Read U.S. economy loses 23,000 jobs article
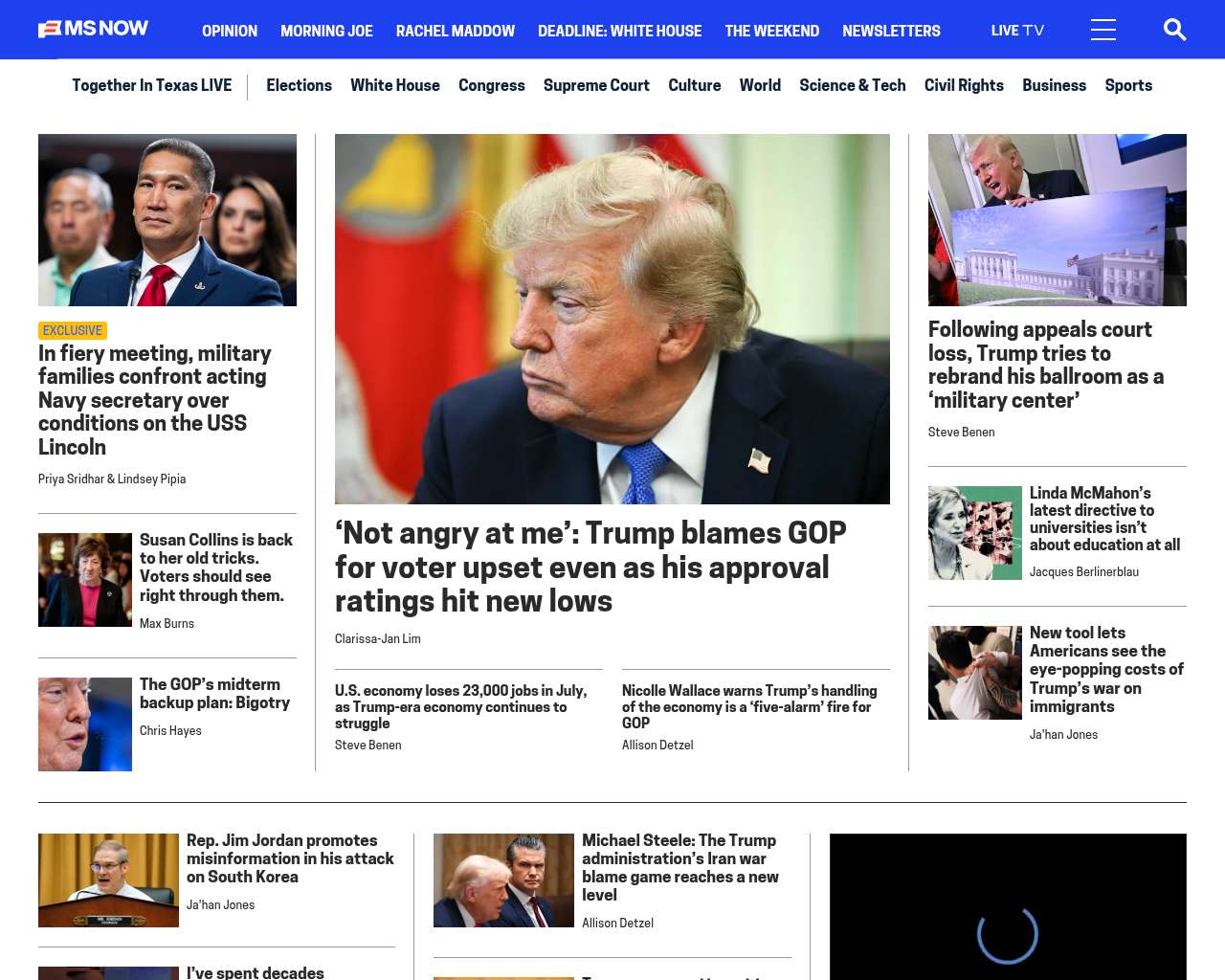This screenshot has width=1225, height=980. click(x=461, y=707)
